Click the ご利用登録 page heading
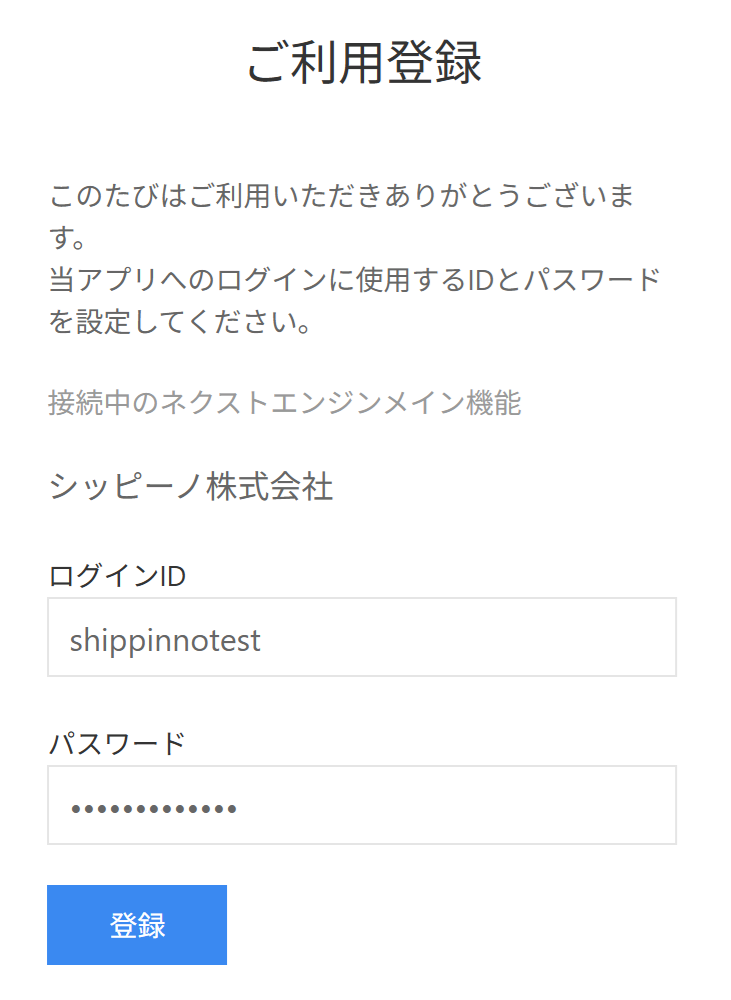 pyautogui.click(x=365, y=64)
